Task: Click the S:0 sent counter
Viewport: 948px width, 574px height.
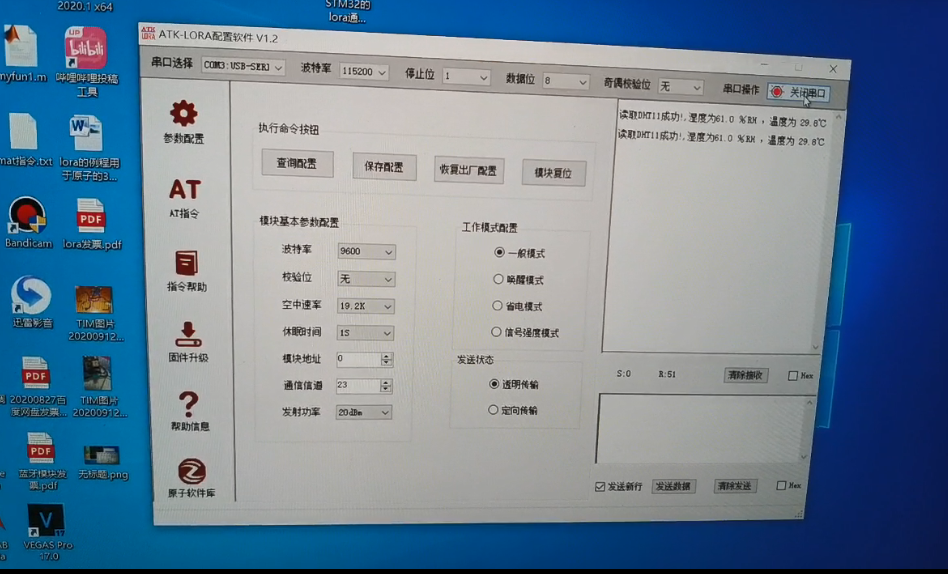Action: pyautogui.click(x=623, y=373)
